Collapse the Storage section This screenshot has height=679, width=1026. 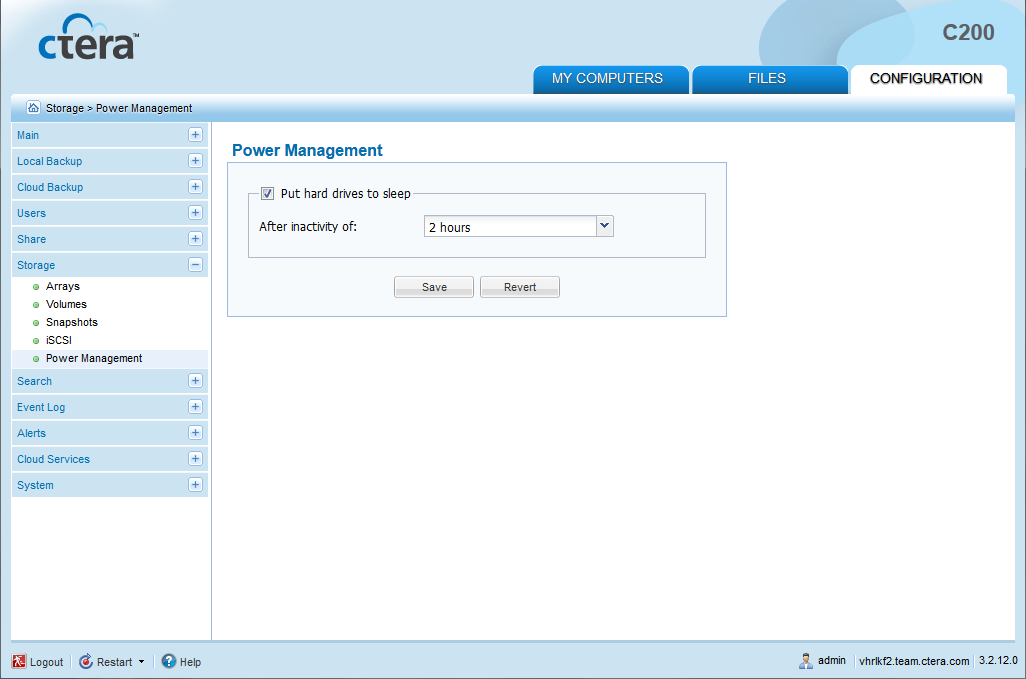(x=195, y=265)
